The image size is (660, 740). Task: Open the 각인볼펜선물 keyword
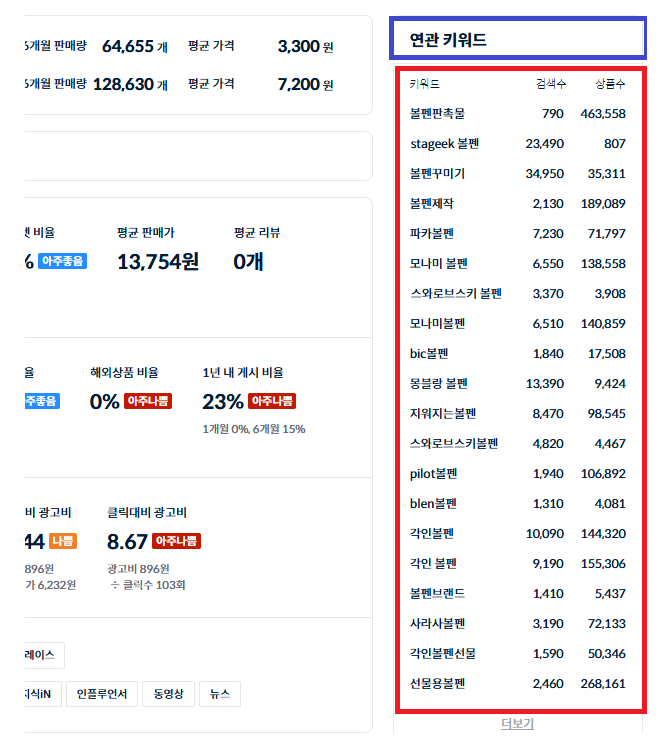pos(443,654)
